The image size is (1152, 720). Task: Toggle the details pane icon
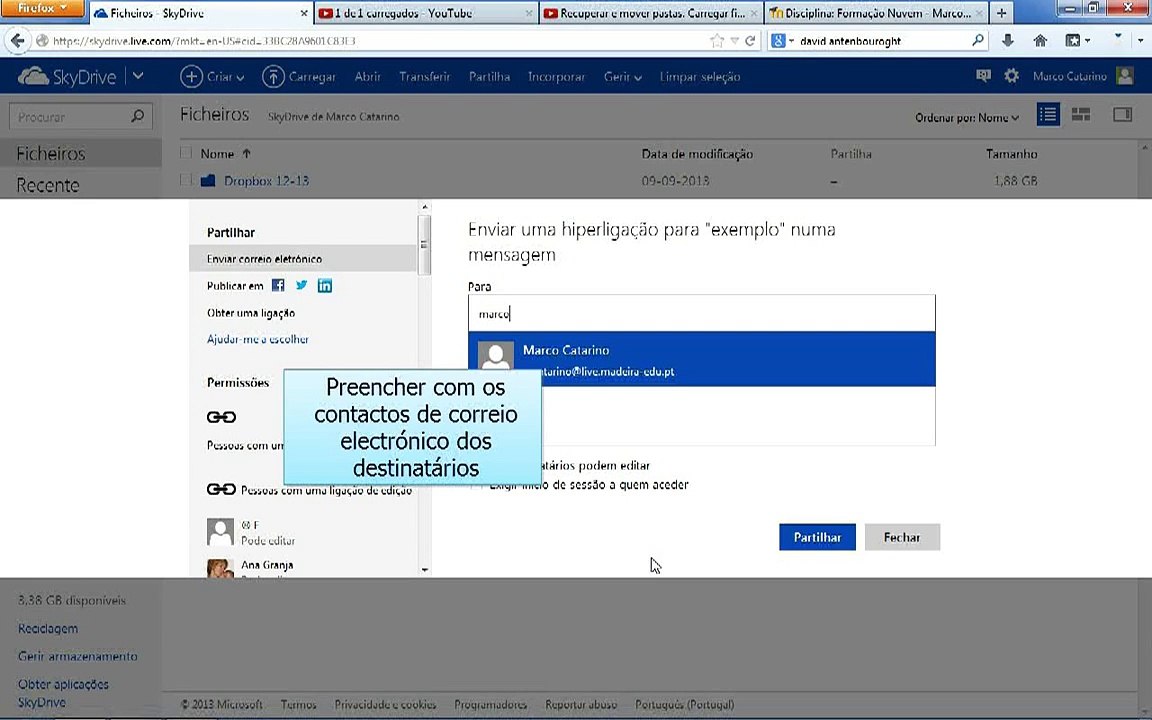click(x=1123, y=115)
